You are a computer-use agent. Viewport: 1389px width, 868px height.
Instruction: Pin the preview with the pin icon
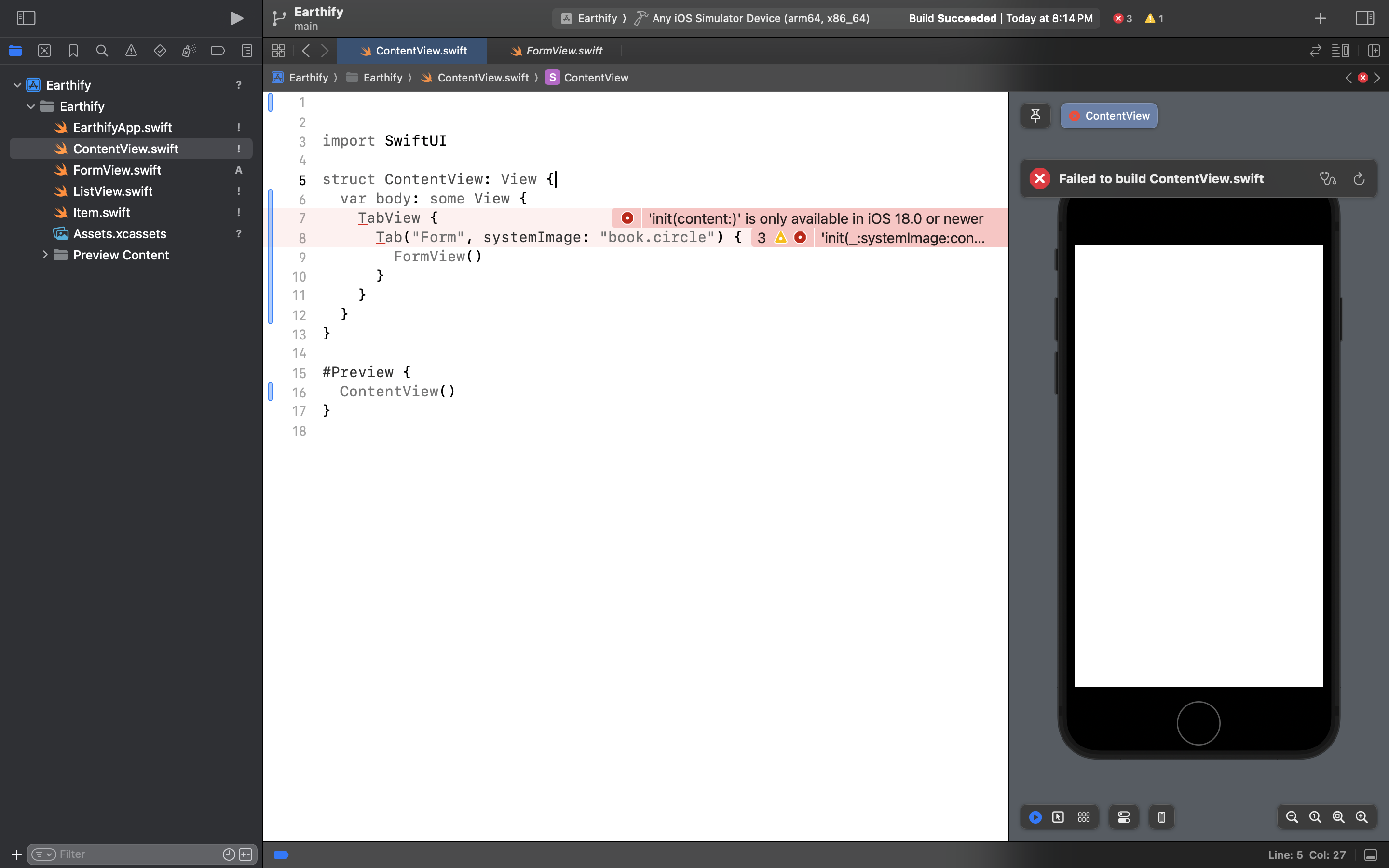pos(1035,116)
